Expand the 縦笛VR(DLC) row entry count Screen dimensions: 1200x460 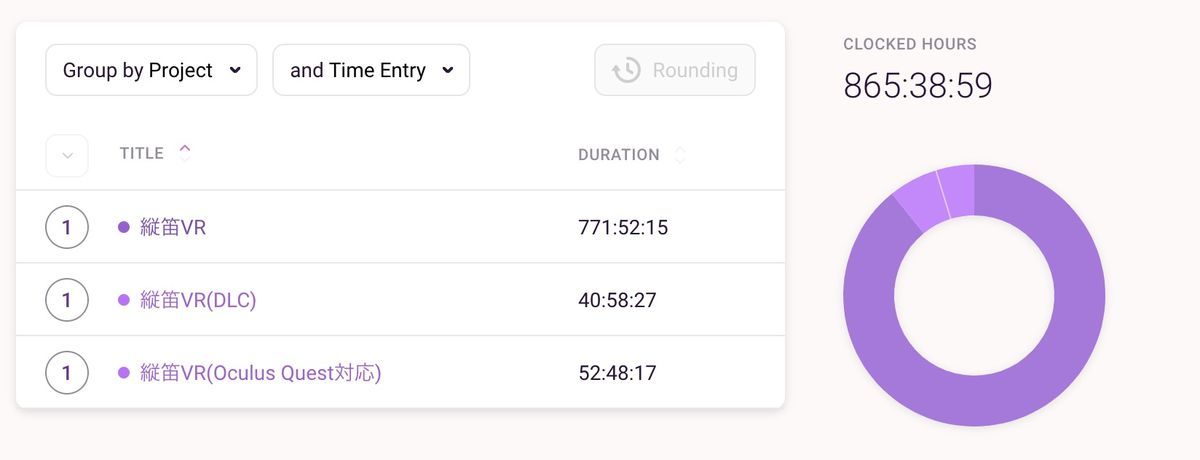tap(67, 300)
